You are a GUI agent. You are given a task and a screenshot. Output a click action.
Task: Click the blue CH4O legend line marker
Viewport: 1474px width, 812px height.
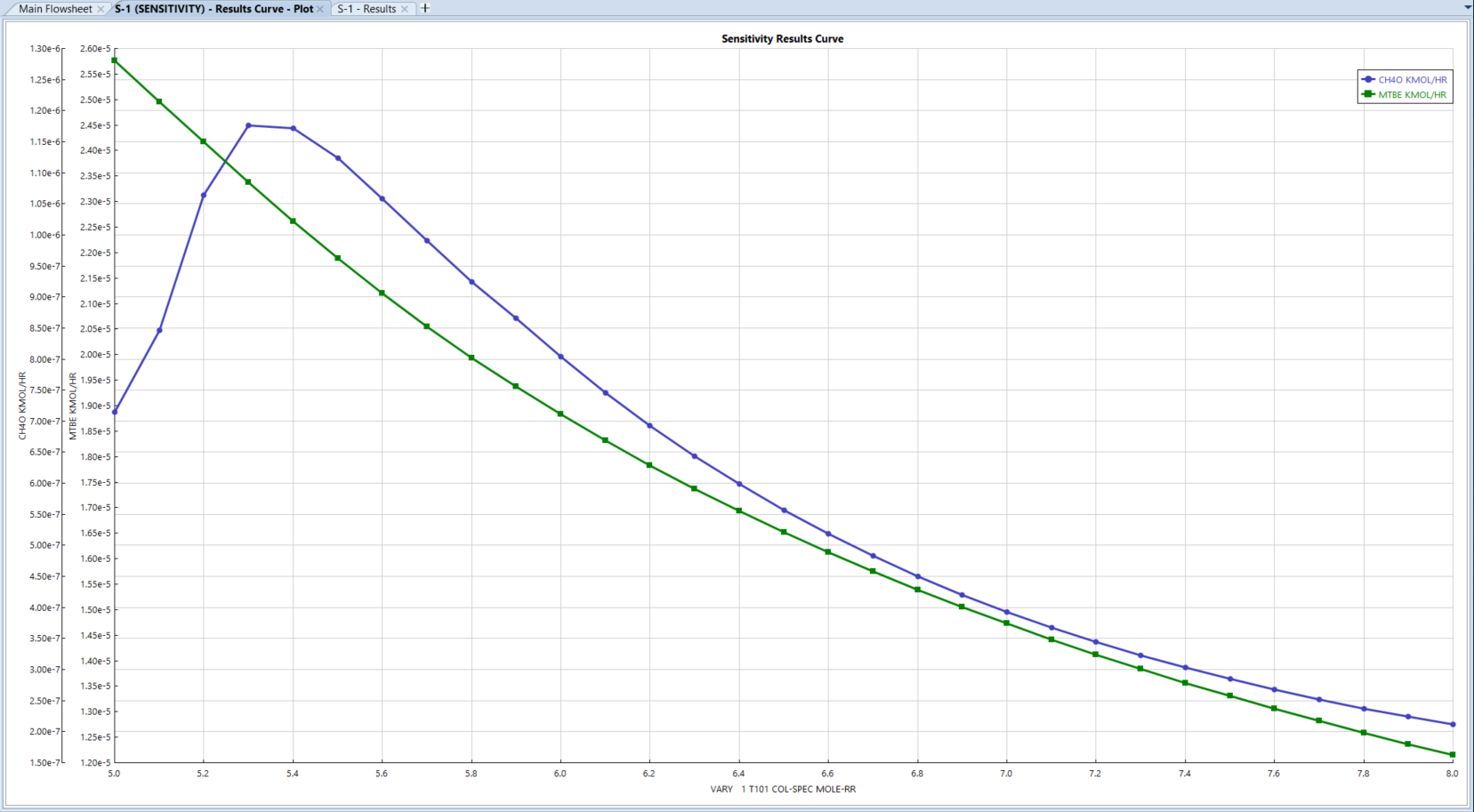[1368, 79]
